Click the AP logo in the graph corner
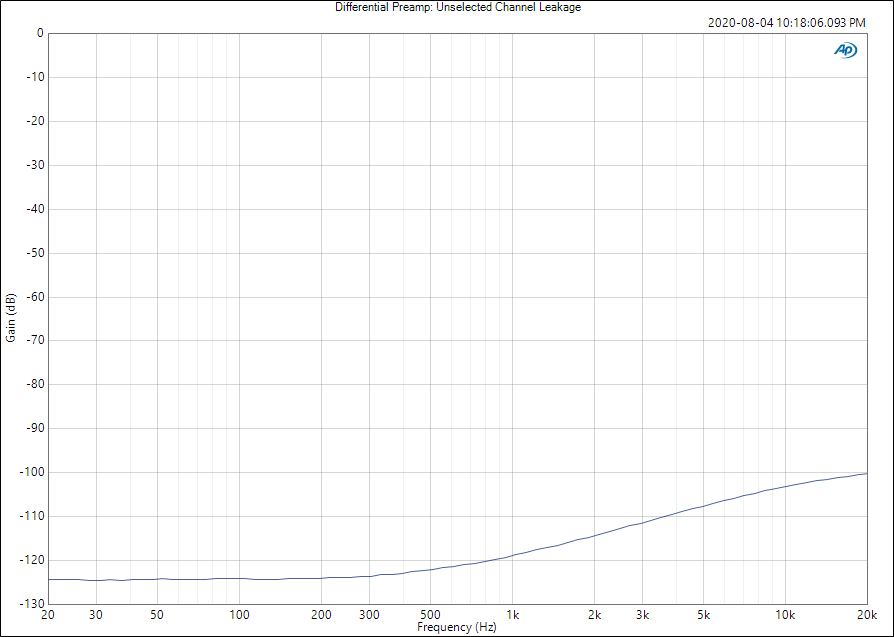This screenshot has height=637, width=894. (846, 51)
